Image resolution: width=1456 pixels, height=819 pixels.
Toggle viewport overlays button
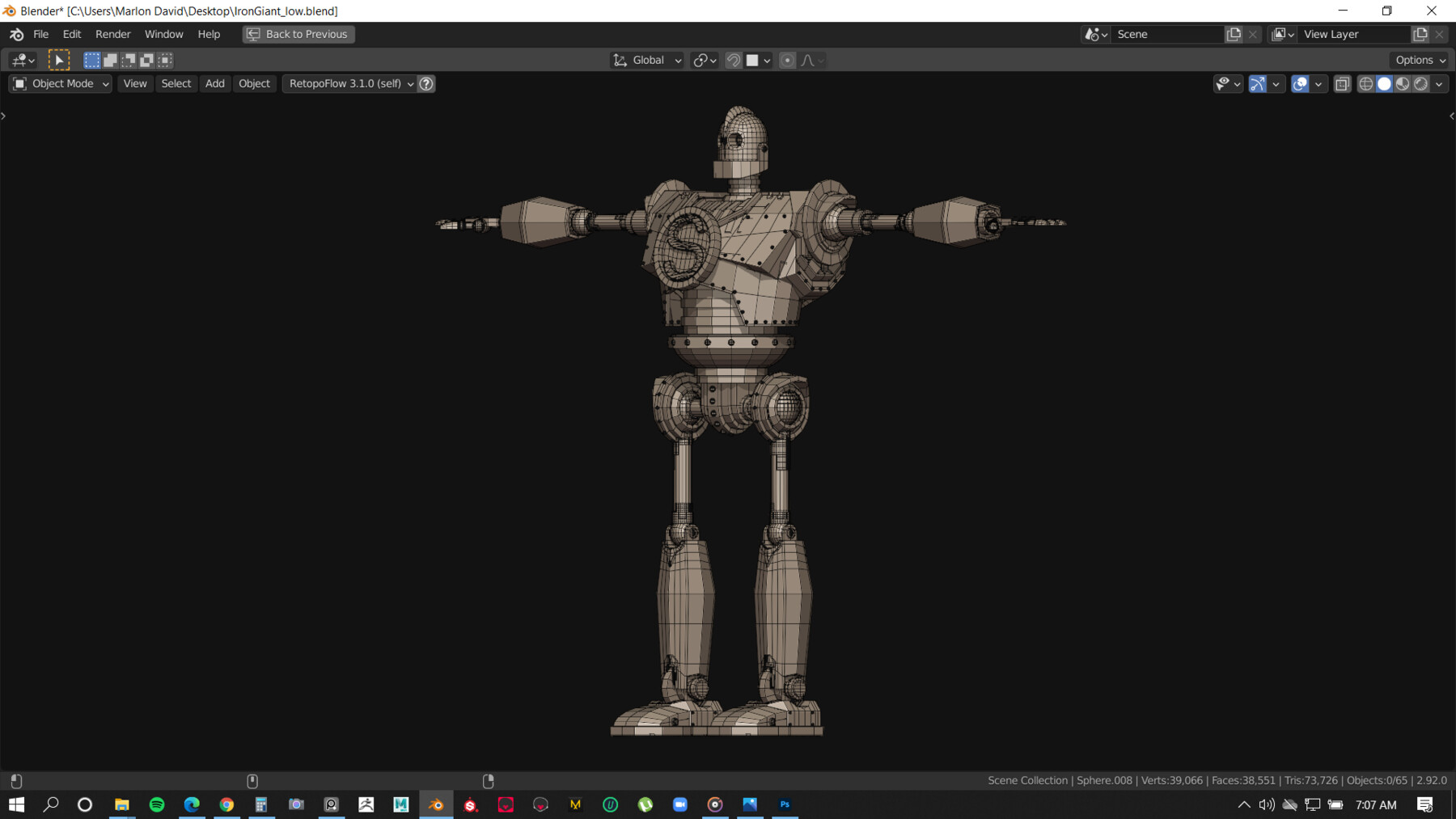pos(1300,83)
